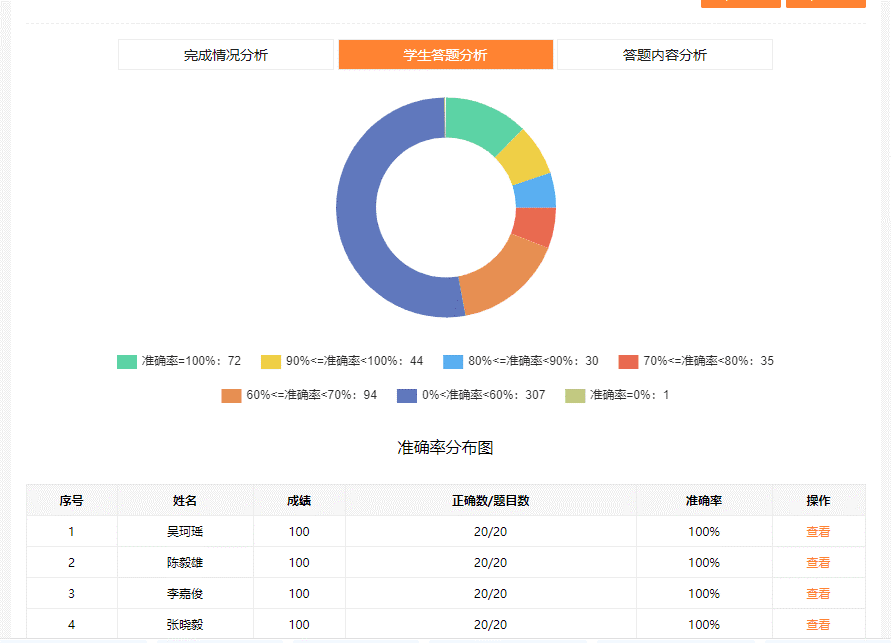Viewport: 891px width, 643px height.
Task: Click the 正确数/题目数 column header
Action: (x=489, y=501)
